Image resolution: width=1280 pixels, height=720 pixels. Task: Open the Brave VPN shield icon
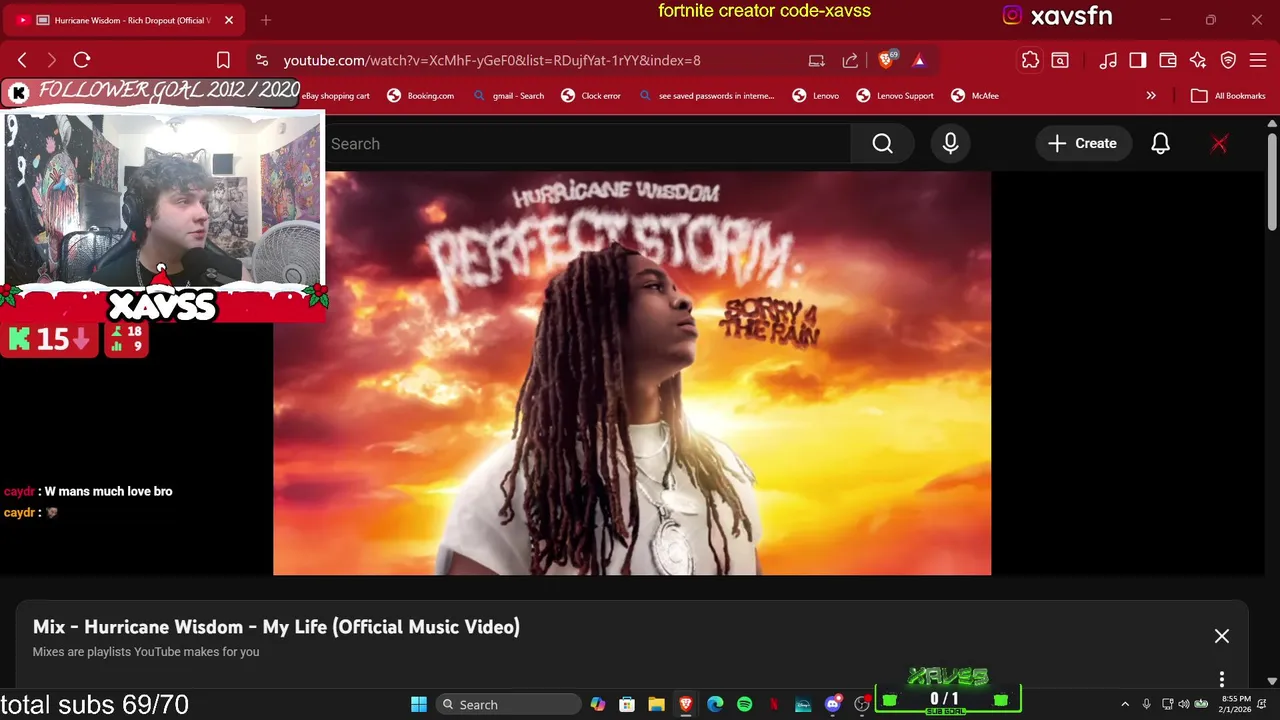[1228, 60]
